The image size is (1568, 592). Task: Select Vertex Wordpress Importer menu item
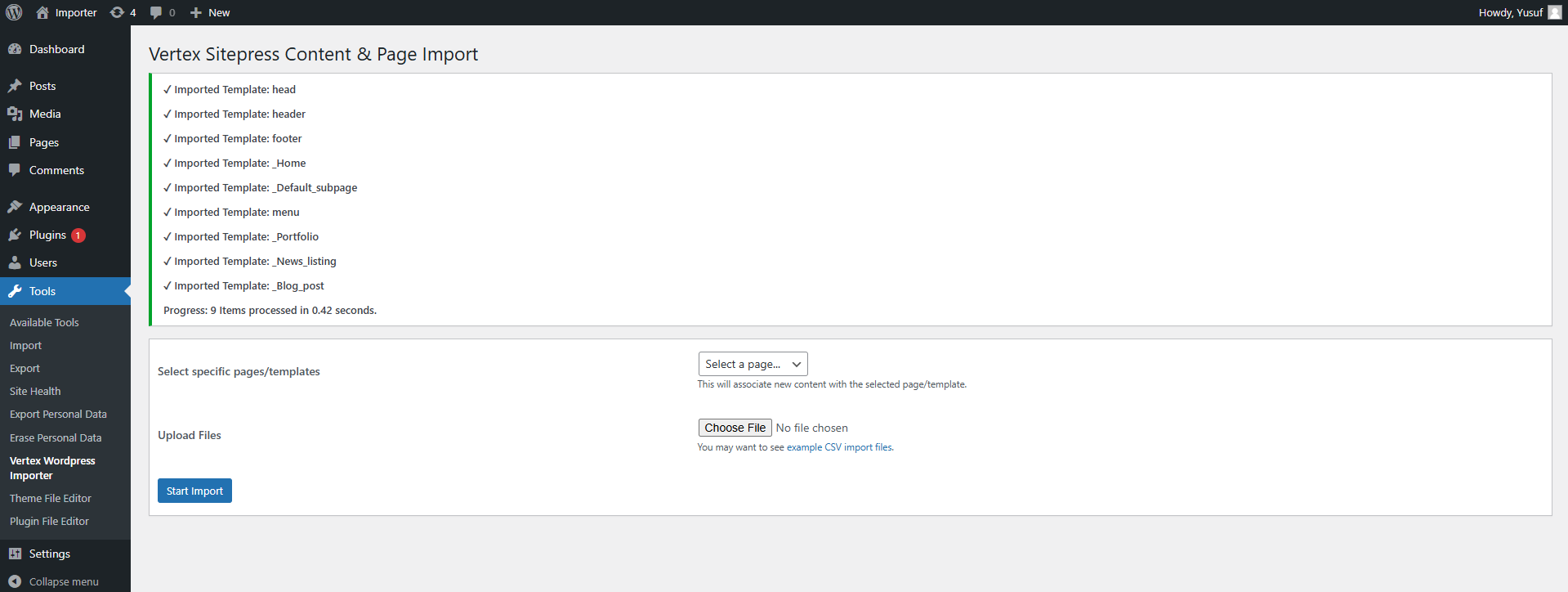[52, 468]
